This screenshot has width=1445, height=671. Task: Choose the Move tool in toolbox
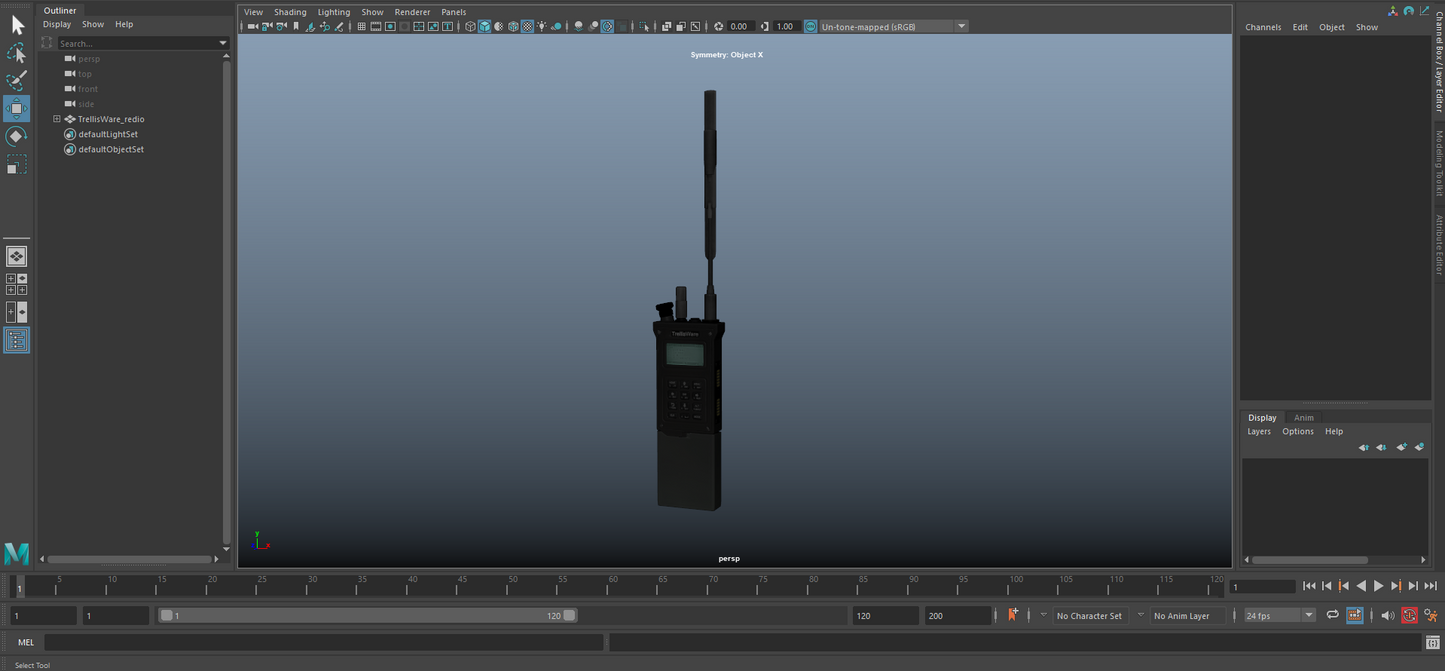[x=16, y=108]
